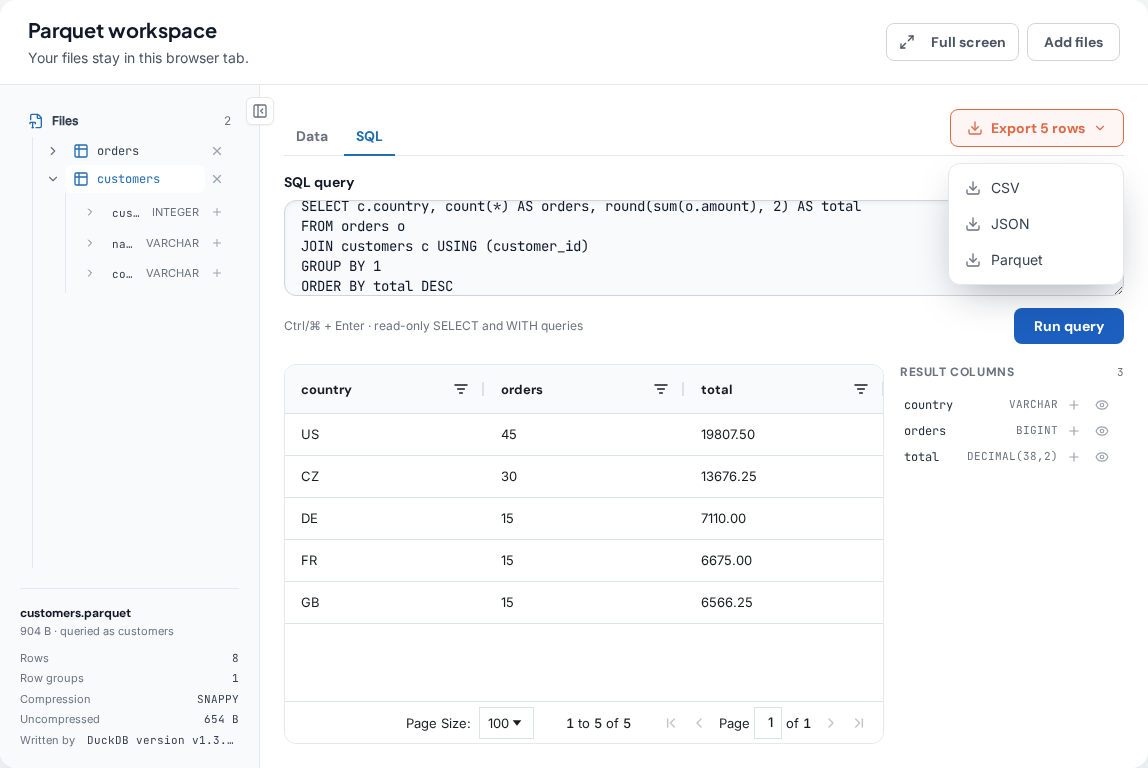Remove the orders file

point(217,151)
